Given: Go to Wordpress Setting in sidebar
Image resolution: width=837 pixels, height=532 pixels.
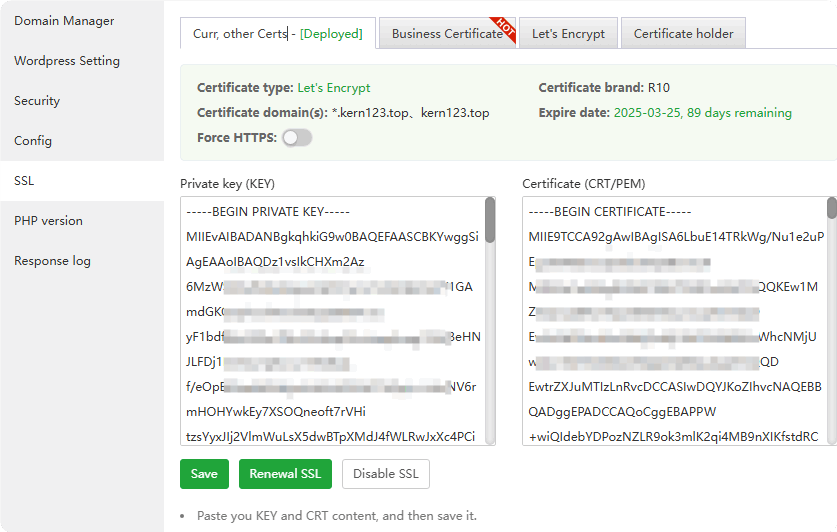Looking at the screenshot, I should point(67,61).
